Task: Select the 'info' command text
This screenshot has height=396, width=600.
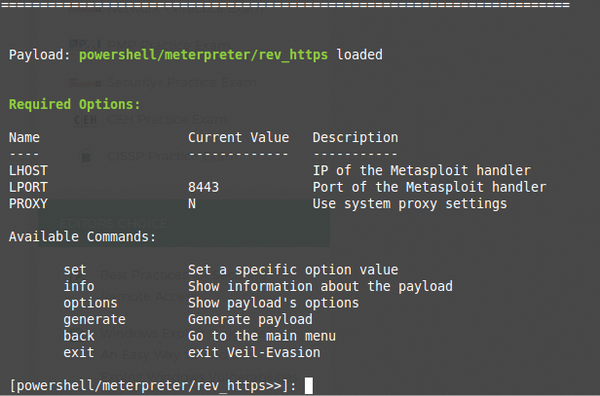Action: 79,286
